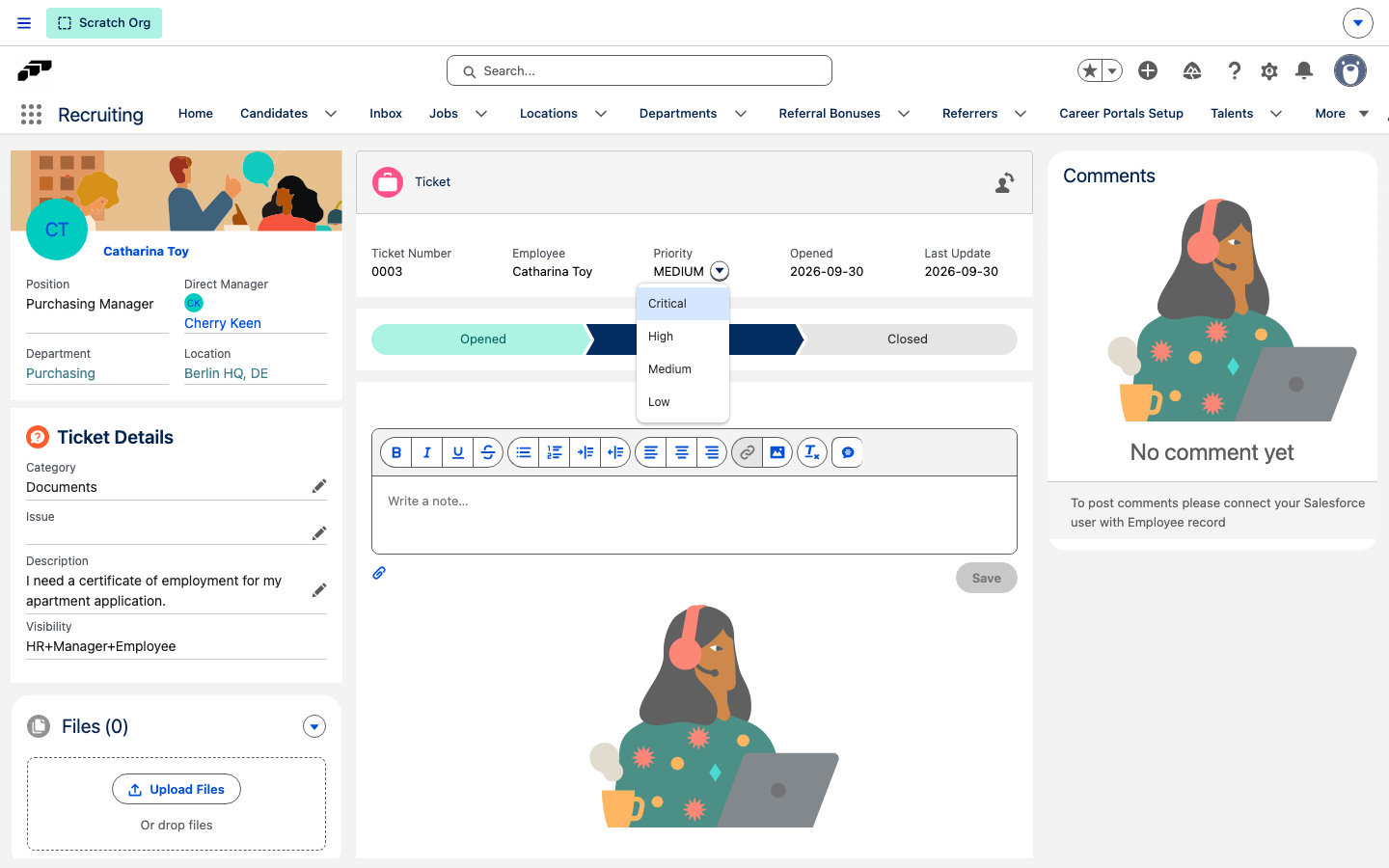Image resolution: width=1389 pixels, height=868 pixels.
Task: Click the attach file paperclip icon
Action: pyautogui.click(x=379, y=573)
